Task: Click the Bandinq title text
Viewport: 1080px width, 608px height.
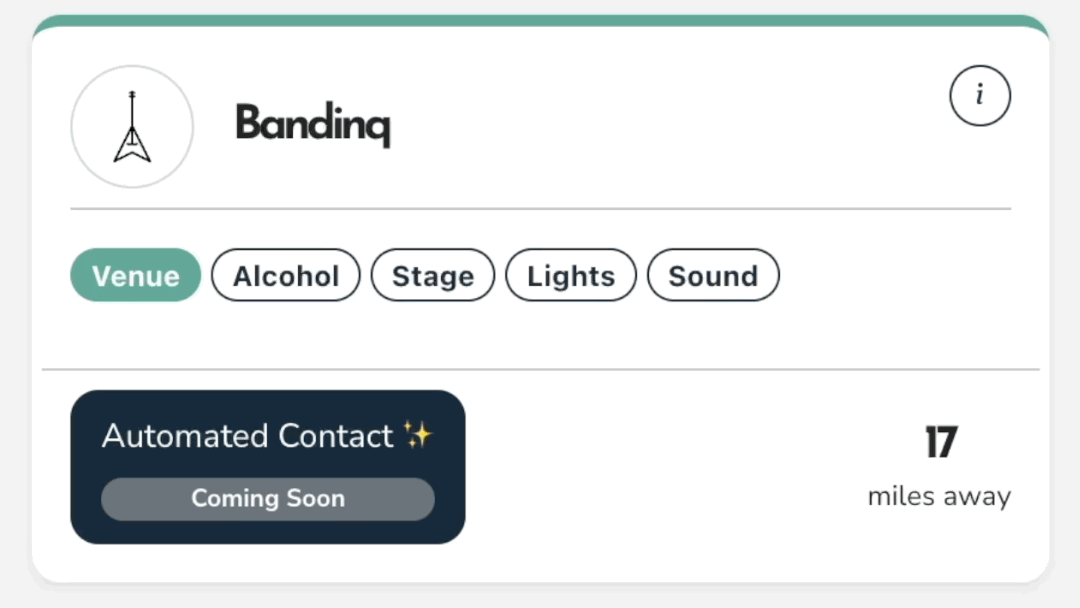Action: (x=312, y=124)
